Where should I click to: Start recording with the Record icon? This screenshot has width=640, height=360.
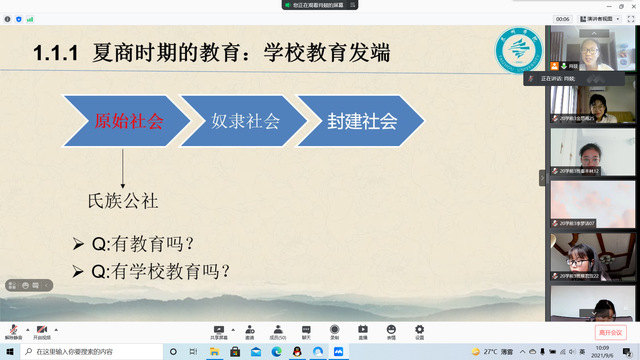coord(334,332)
